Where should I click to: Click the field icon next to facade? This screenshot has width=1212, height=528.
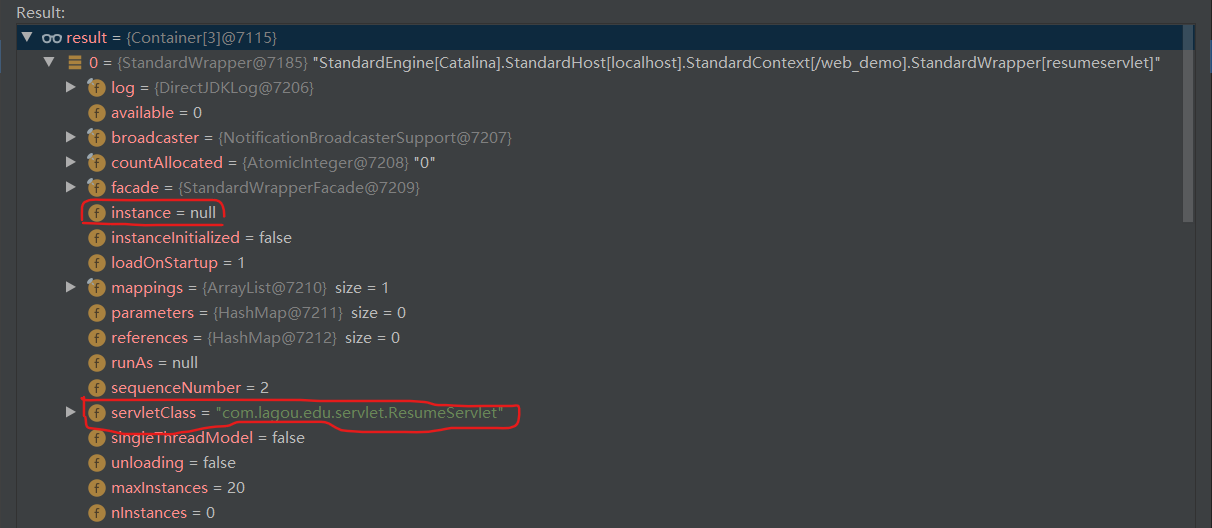(96, 188)
